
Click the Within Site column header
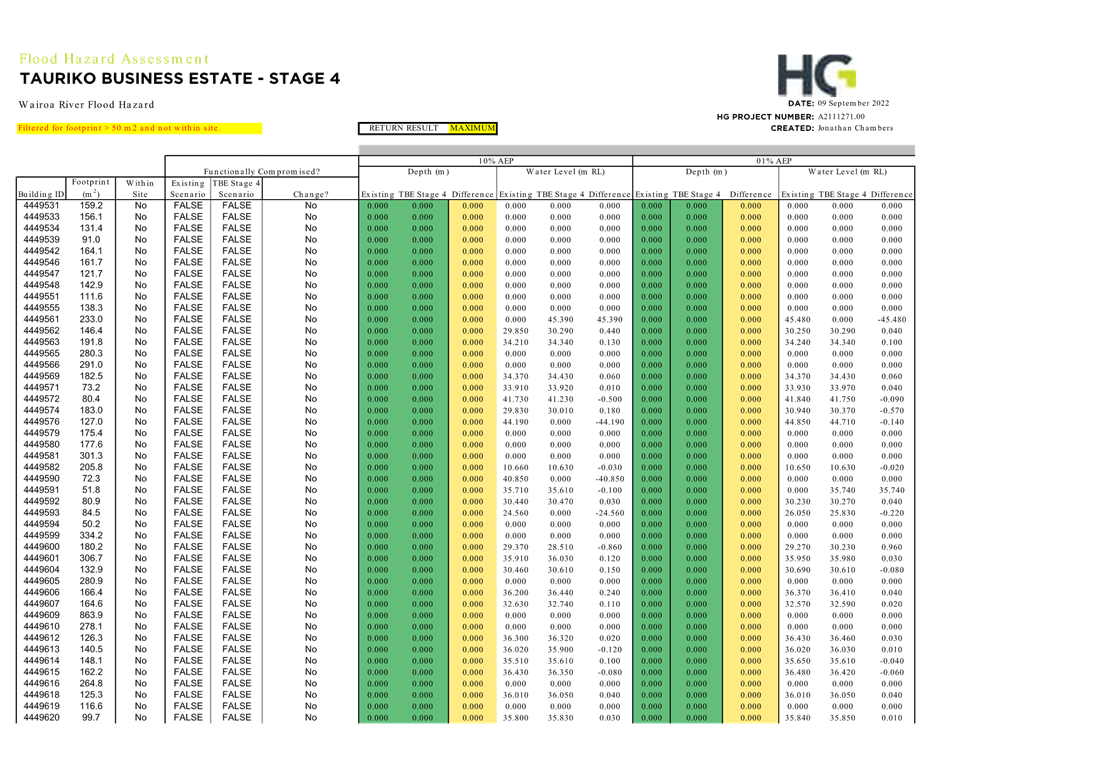(139, 188)
